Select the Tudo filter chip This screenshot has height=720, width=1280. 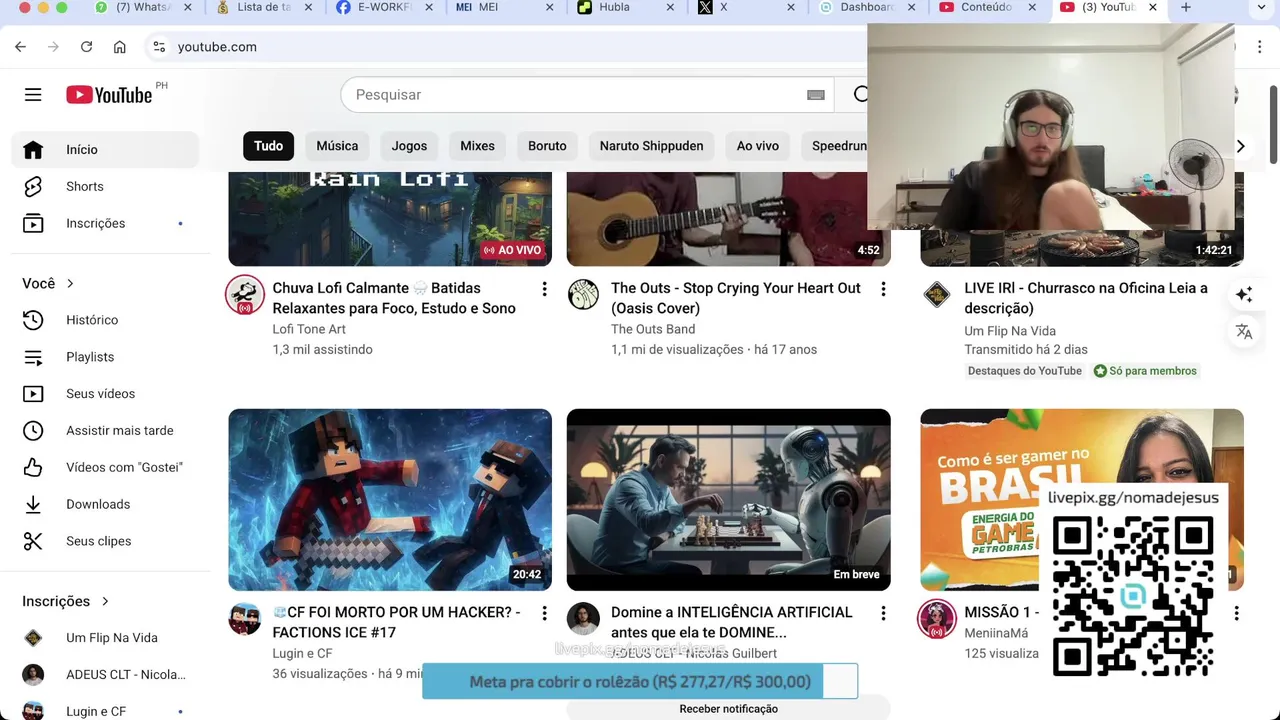268,146
